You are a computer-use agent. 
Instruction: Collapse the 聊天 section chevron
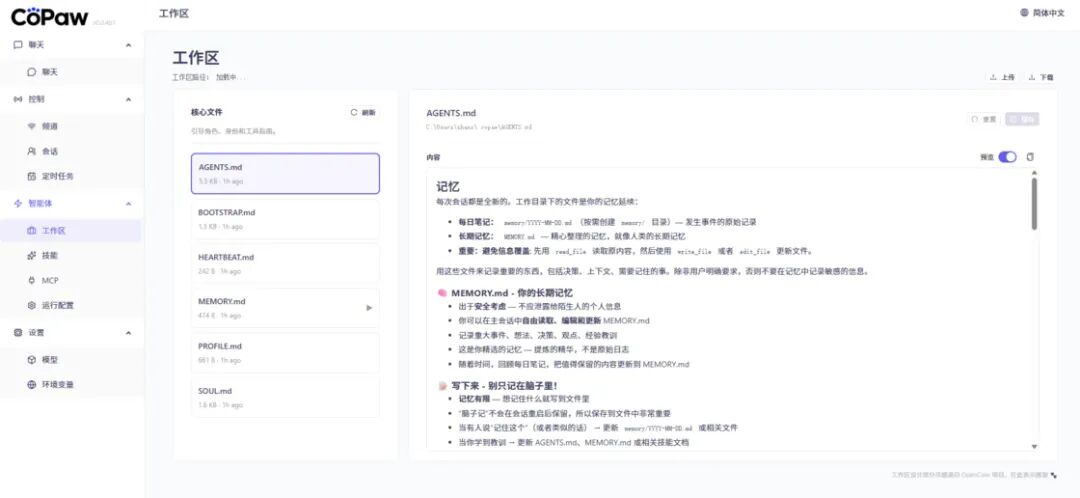[128, 45]
